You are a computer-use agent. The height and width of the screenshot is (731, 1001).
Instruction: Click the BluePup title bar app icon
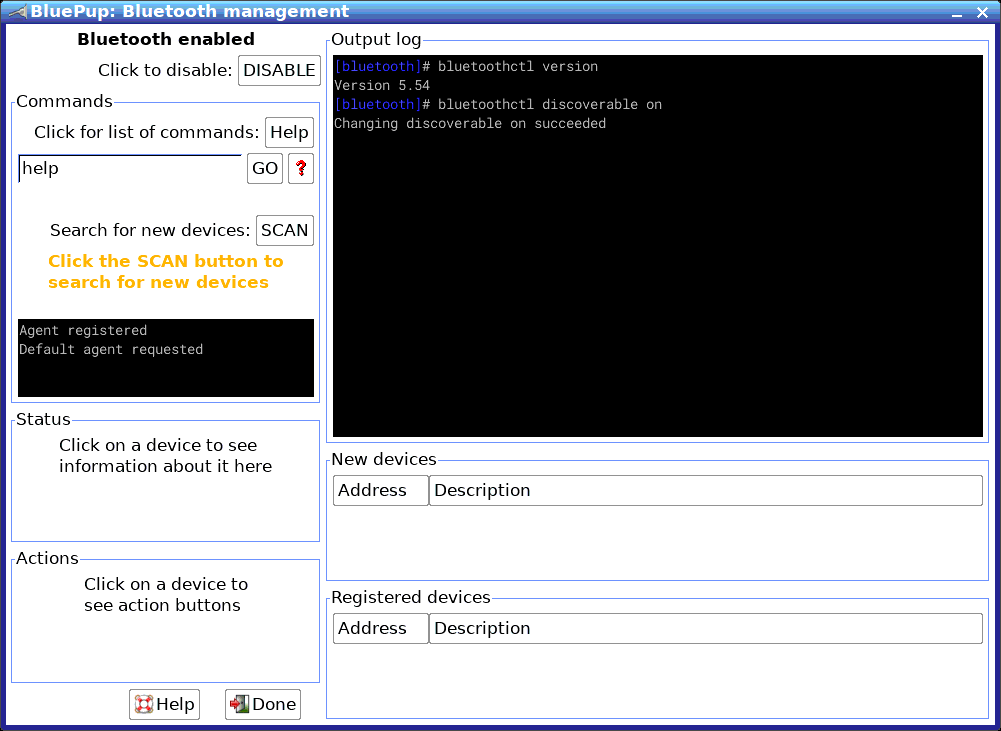(x=17, y=11)
